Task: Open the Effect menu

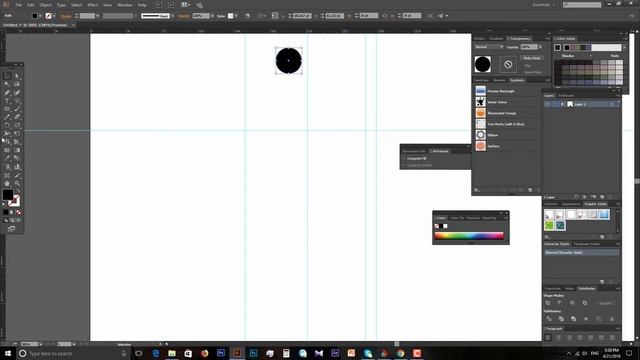Action: click(x=93, y=5)
